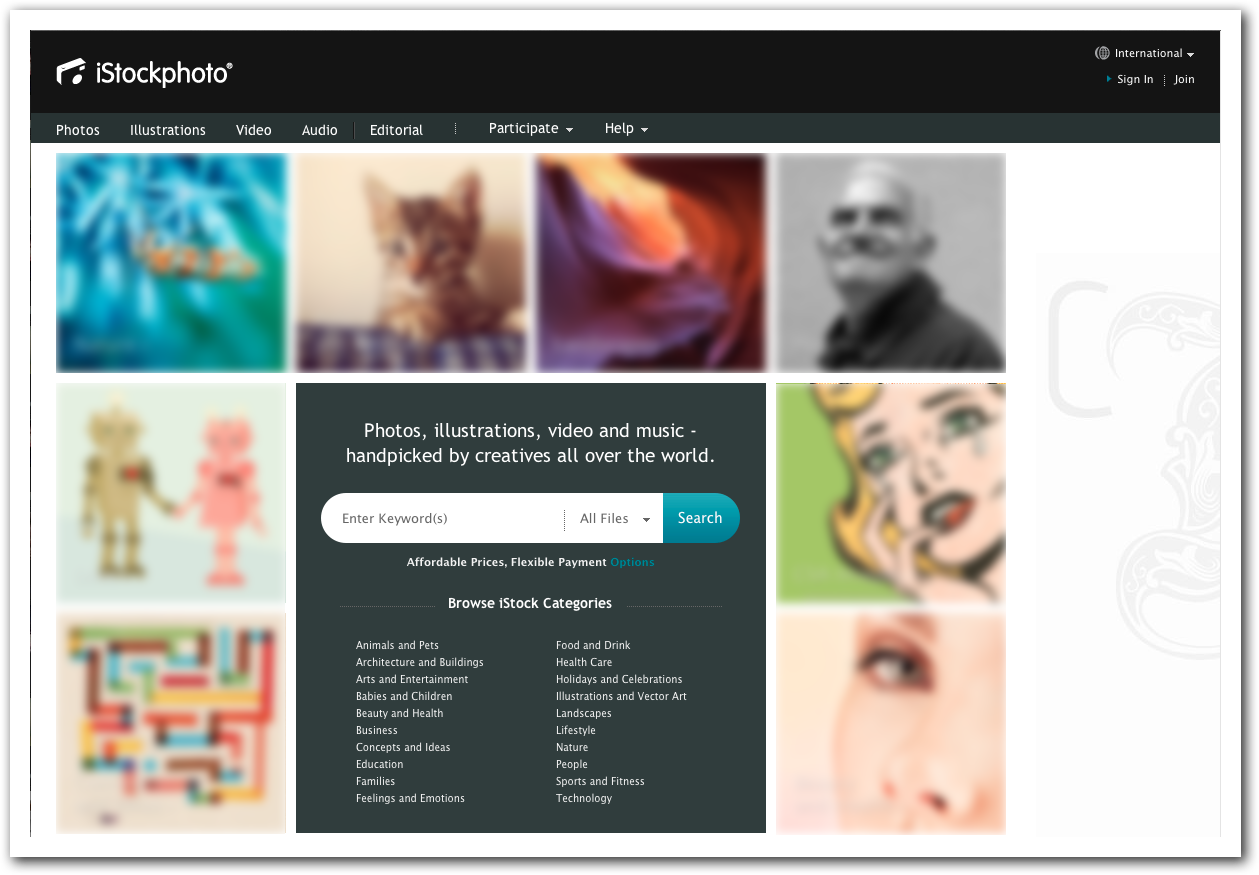Viewport: 1259px width, 875px height.
Task: Expand the Help menu
Action: coord(627,129)
